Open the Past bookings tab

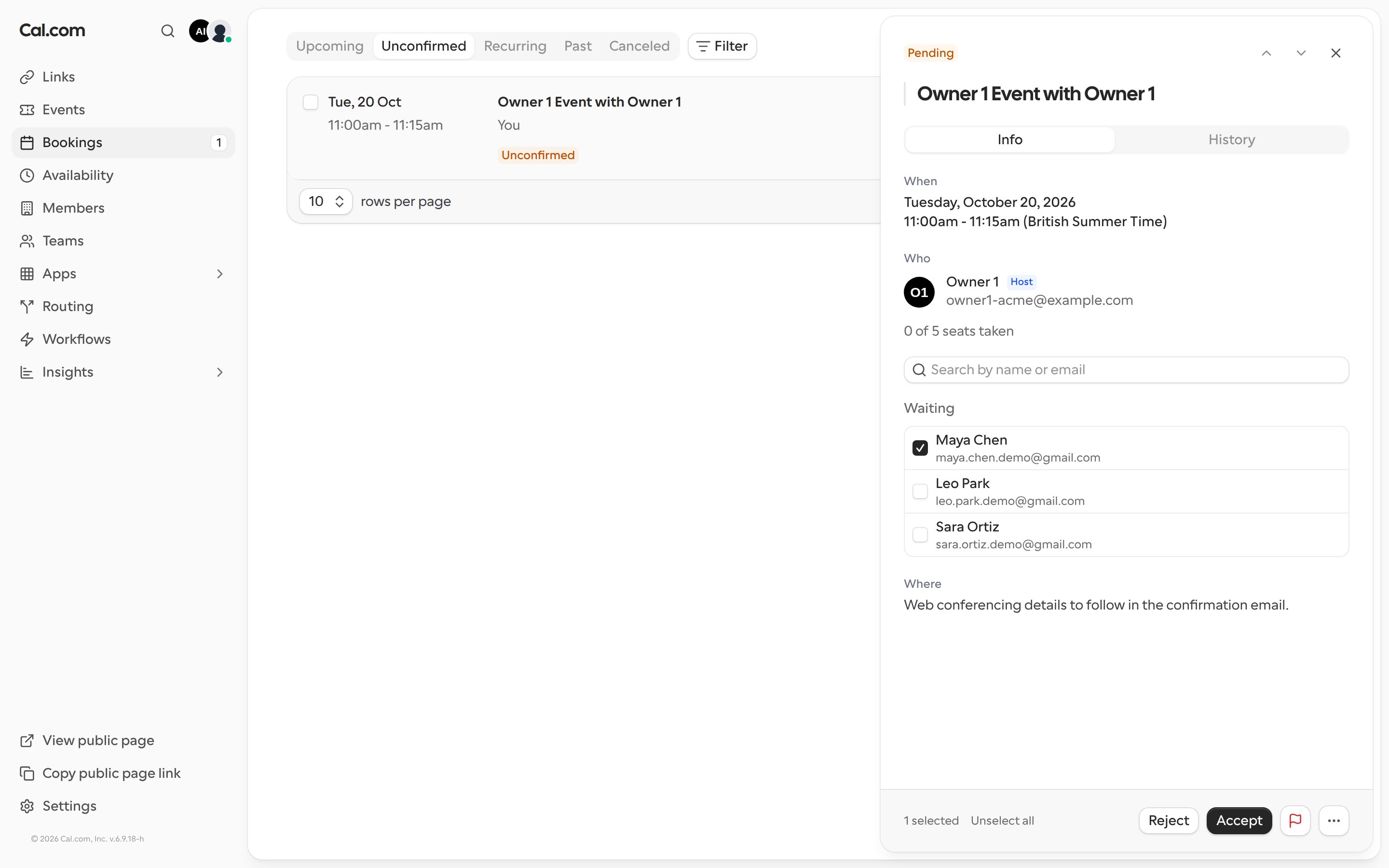[577, 46]
